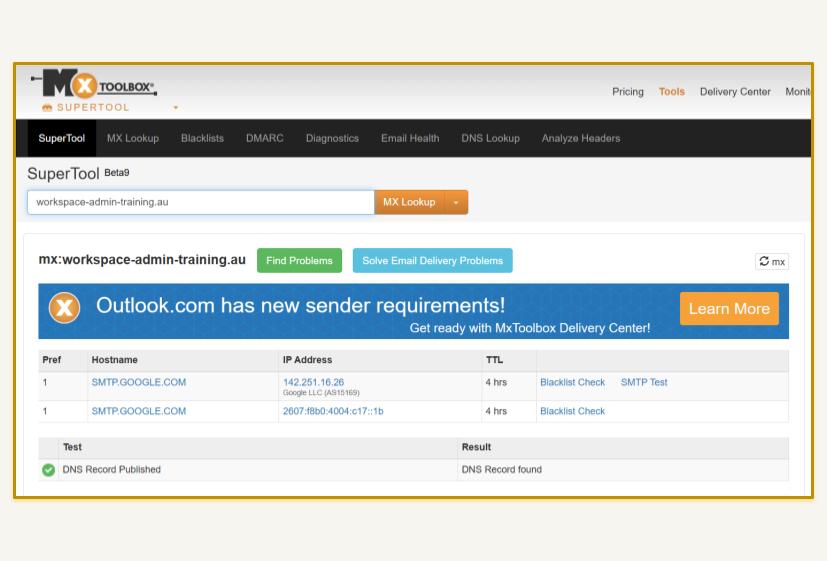Click the DNS Record found result
Viewport: 827px width, 561px height.
tap(502, 469)
